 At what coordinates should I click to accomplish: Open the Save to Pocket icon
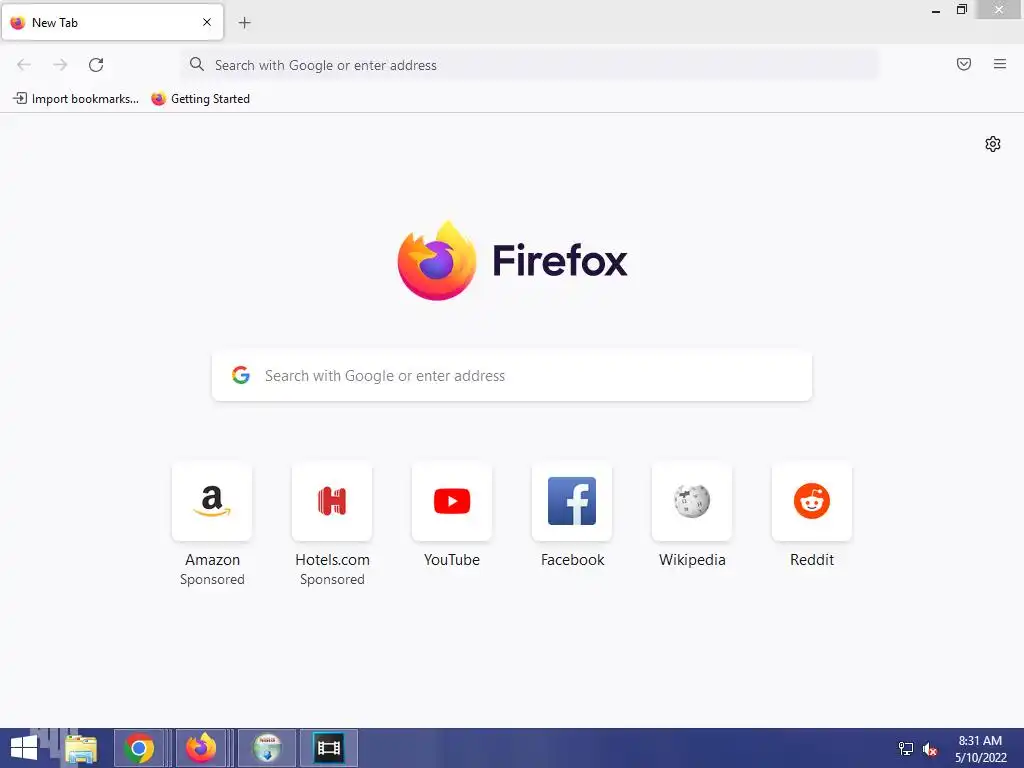[963, 64]
